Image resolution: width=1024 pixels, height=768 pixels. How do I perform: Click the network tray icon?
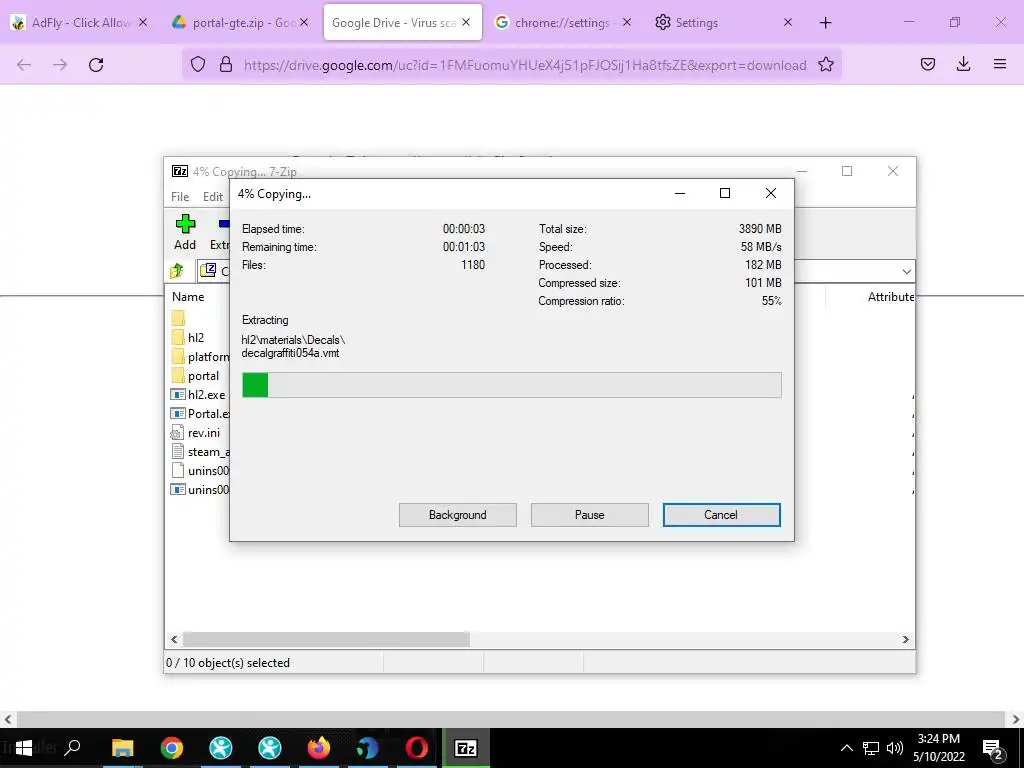(x=871, y=748)
